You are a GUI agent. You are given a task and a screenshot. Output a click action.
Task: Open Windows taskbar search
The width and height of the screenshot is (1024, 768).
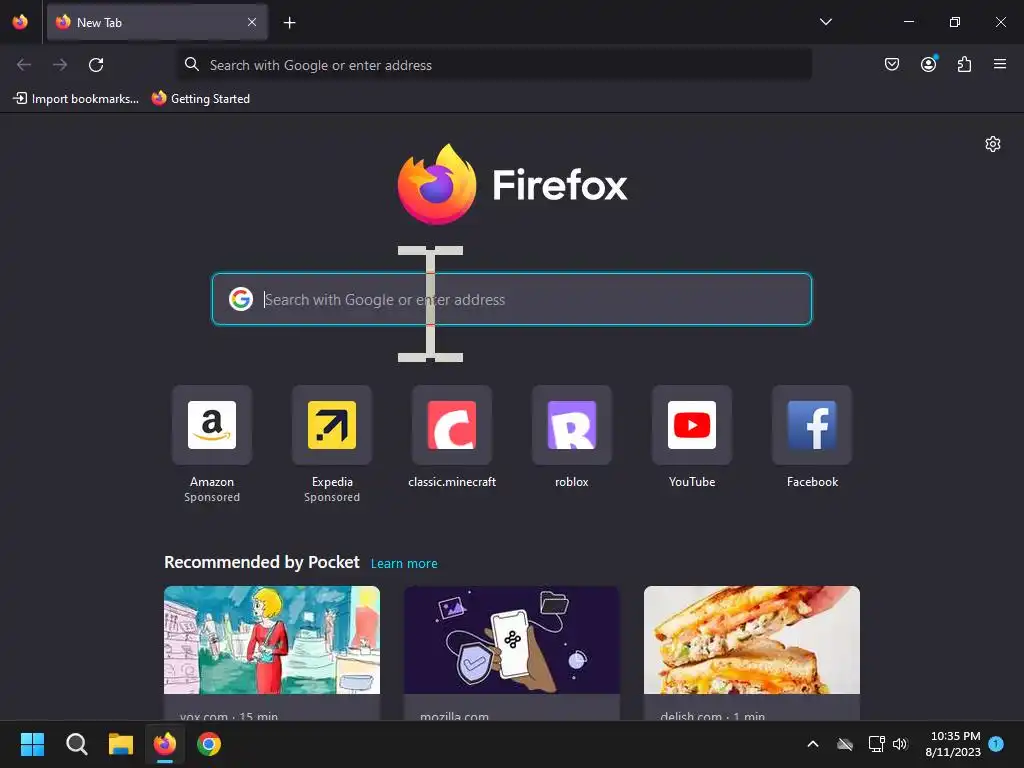[x=76, y=744]
